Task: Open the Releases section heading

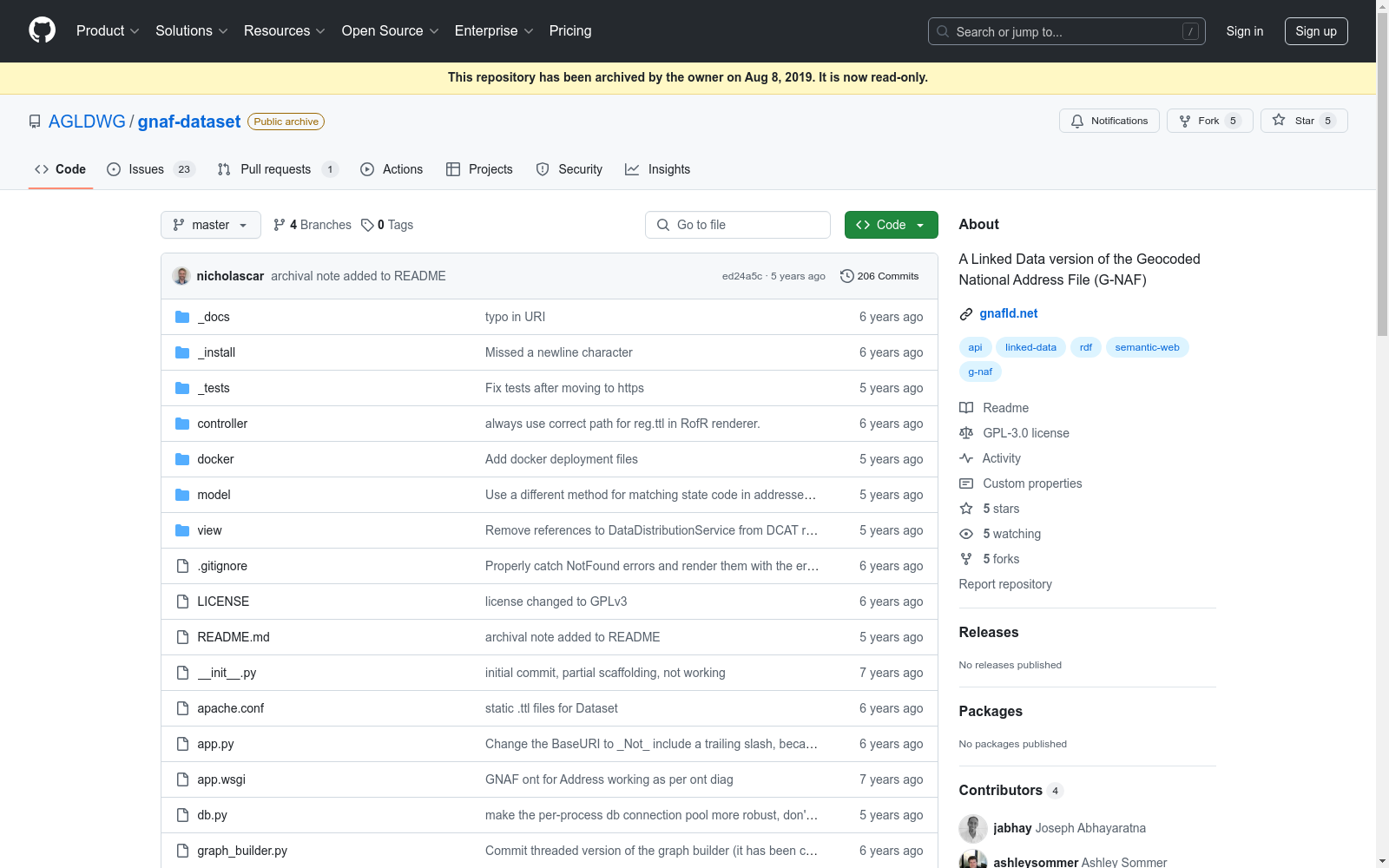Action: coord(989,632)
